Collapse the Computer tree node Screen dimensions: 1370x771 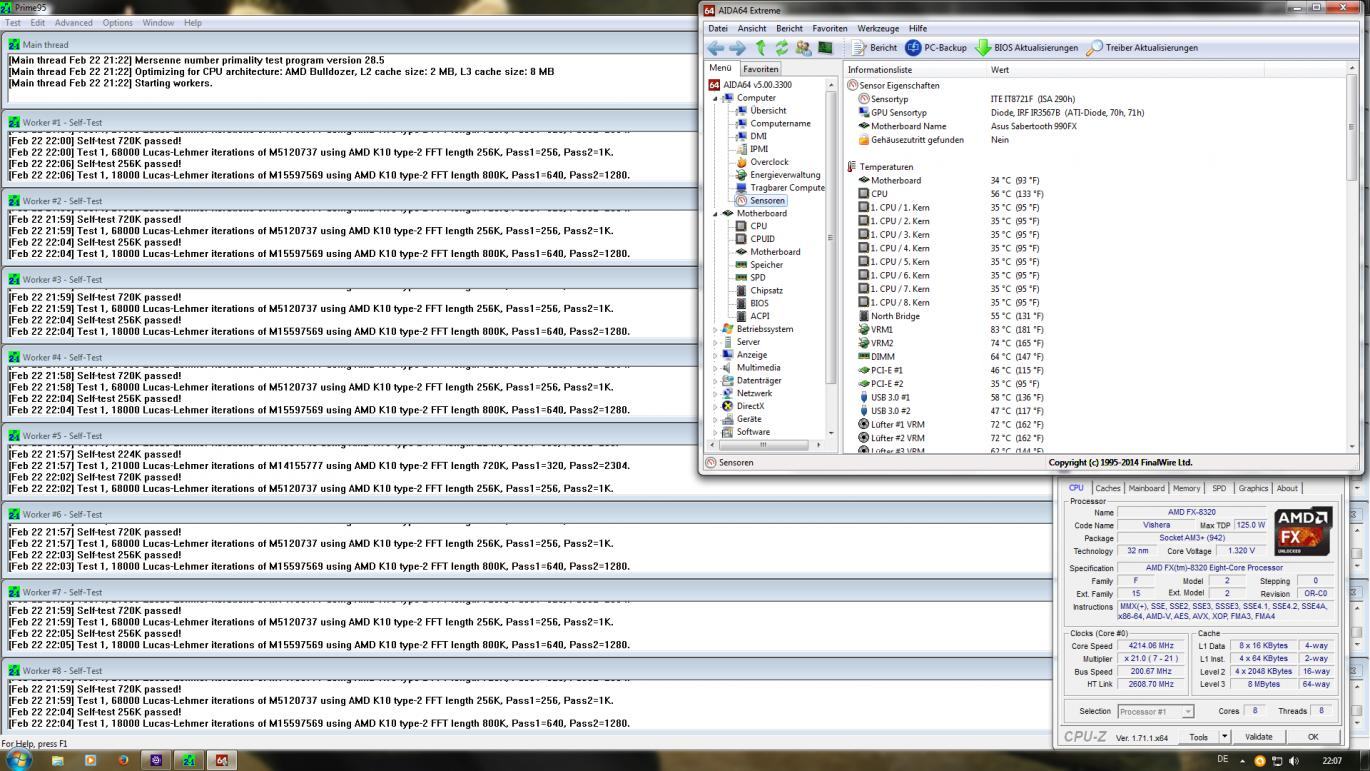click(715, 98)
